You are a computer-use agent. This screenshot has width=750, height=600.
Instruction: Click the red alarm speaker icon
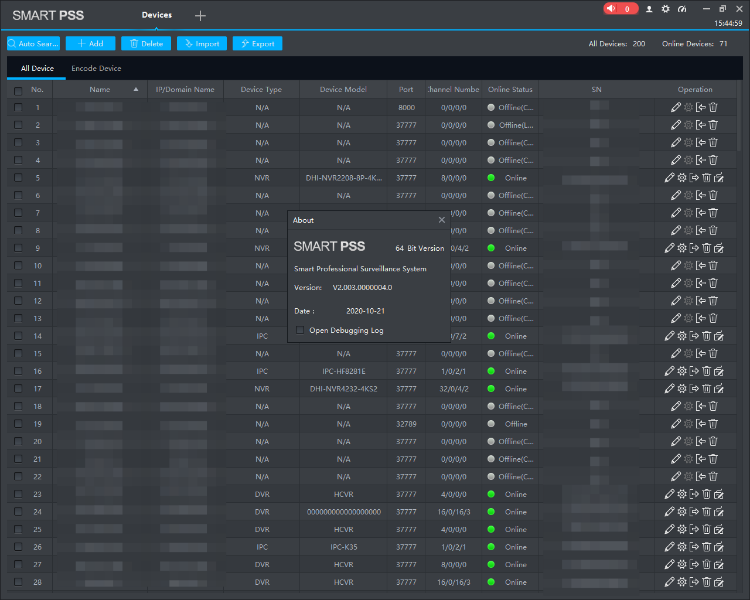tap(611, 9)
